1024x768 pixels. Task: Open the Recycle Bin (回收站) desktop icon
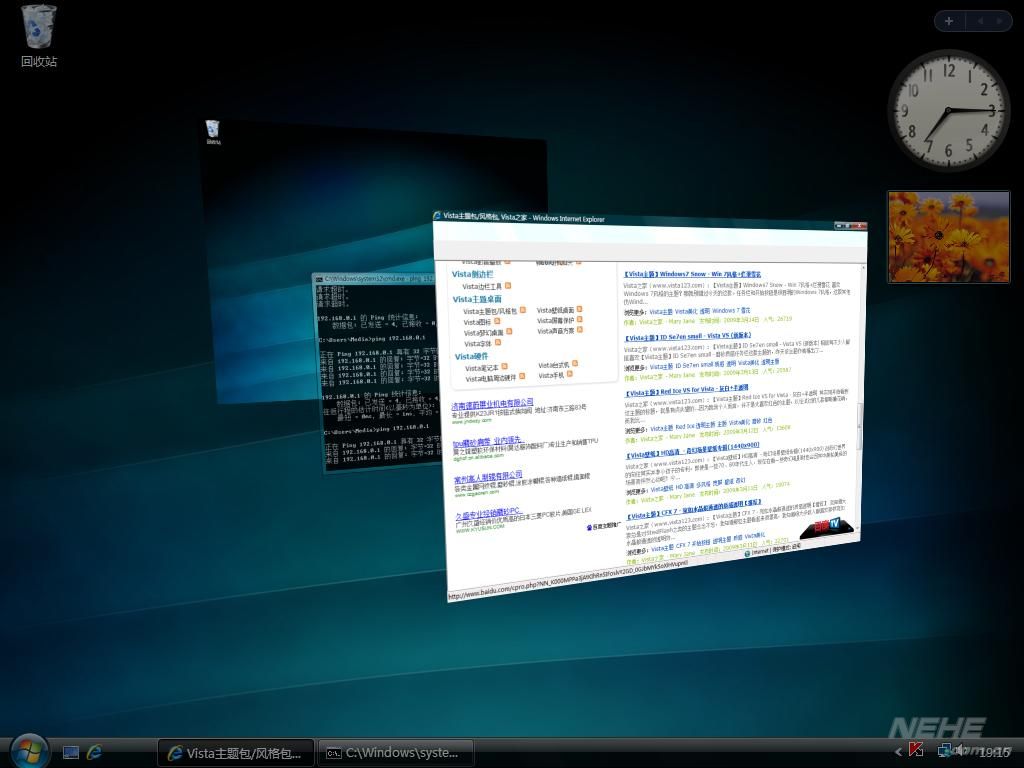[x=39, y=36]
